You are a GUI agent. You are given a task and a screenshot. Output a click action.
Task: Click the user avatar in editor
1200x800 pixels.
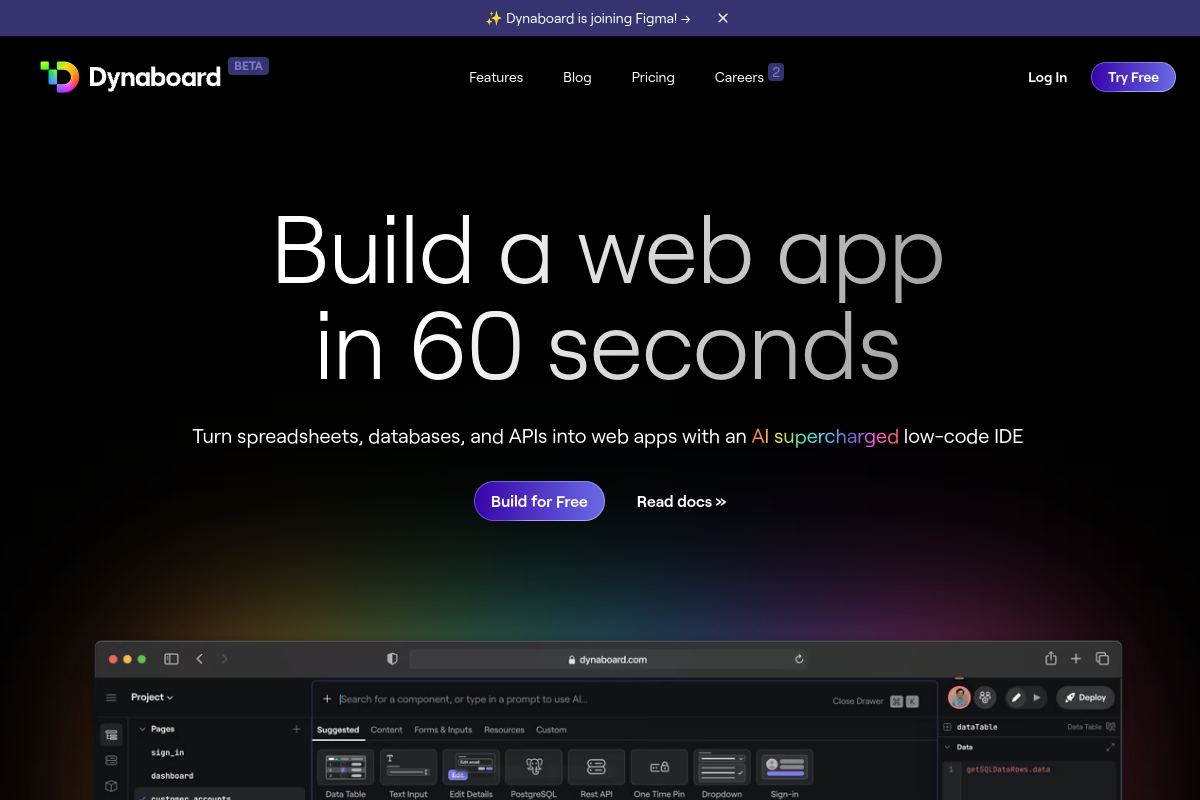[x=959, y=697]
